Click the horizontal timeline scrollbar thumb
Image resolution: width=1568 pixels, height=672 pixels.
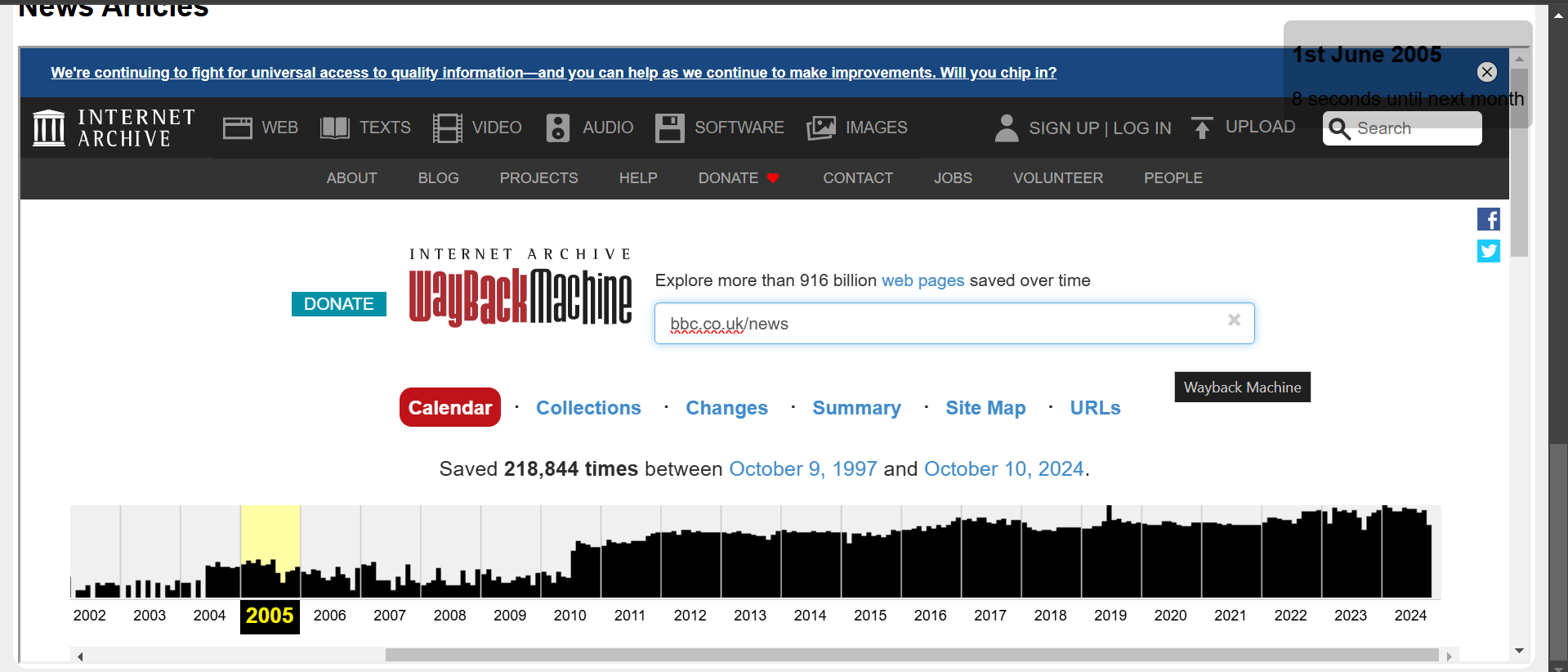[912, 656]
